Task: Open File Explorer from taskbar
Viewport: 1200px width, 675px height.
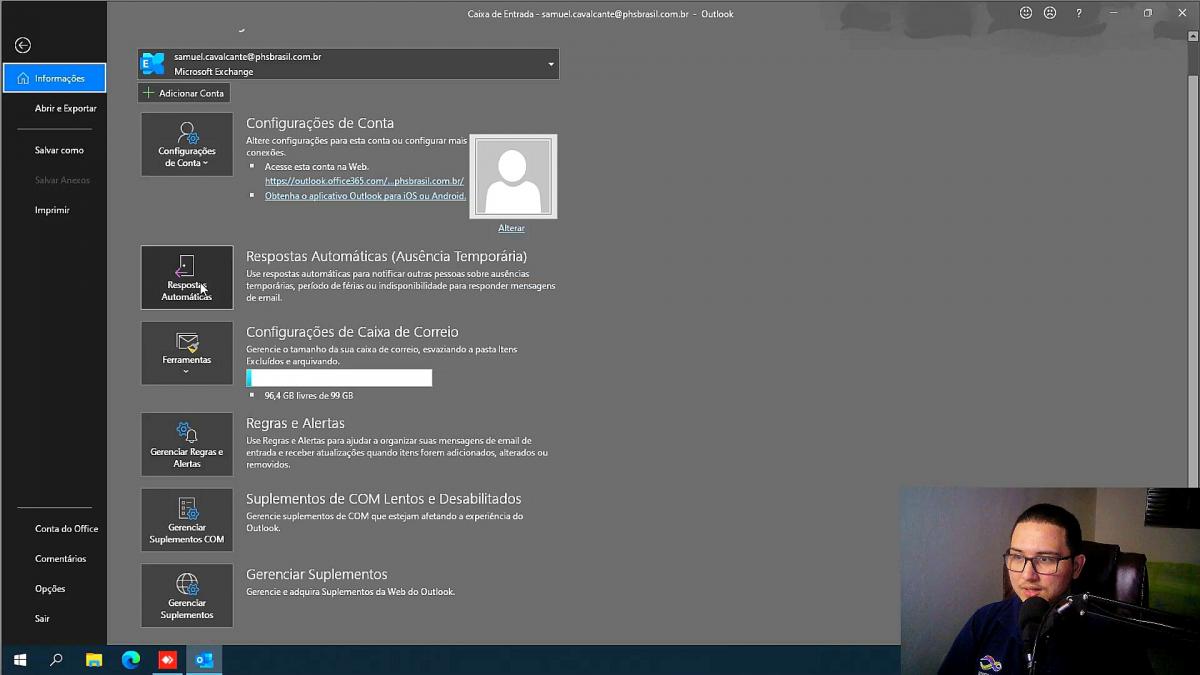Action: pos(94,660)
